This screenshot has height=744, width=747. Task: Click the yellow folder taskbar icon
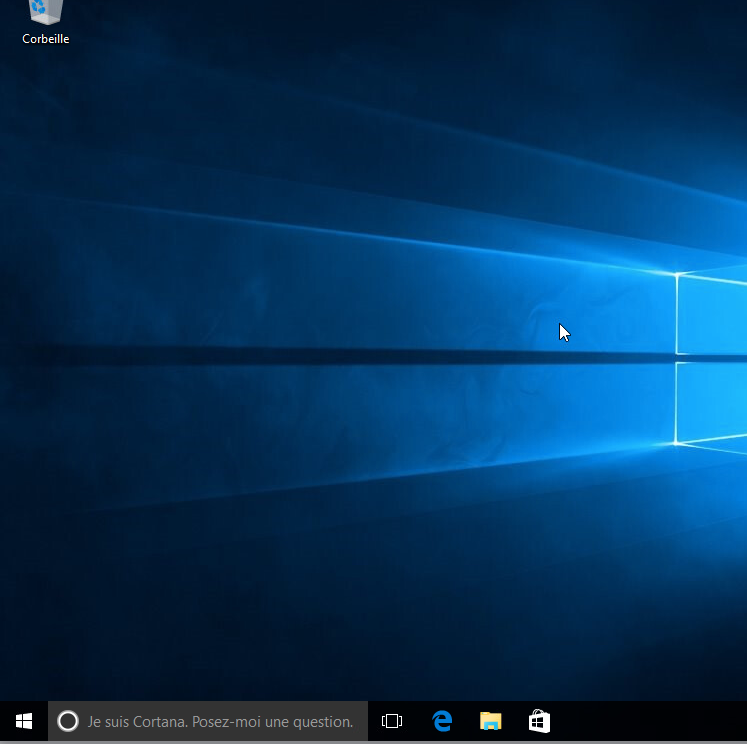(490, 721)
